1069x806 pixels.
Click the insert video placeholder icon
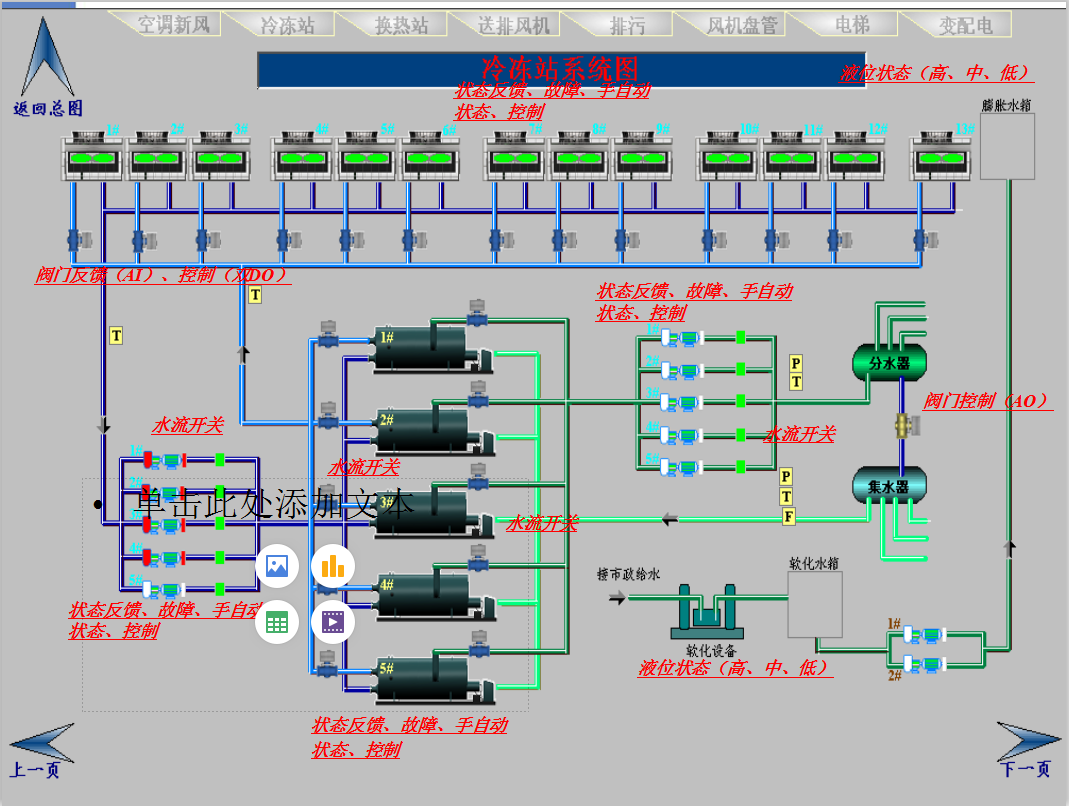[333, 623]
